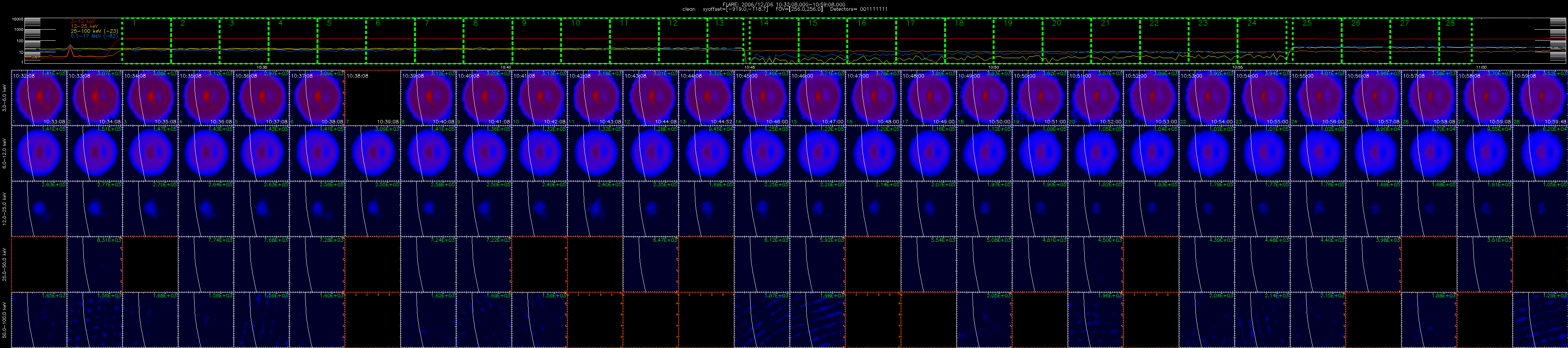Image resolution: width=1568 pixels, height=348 pixels.
Task: Open the 6-12 keV image with peak 1.36E+05
Action: coord(484,153)
